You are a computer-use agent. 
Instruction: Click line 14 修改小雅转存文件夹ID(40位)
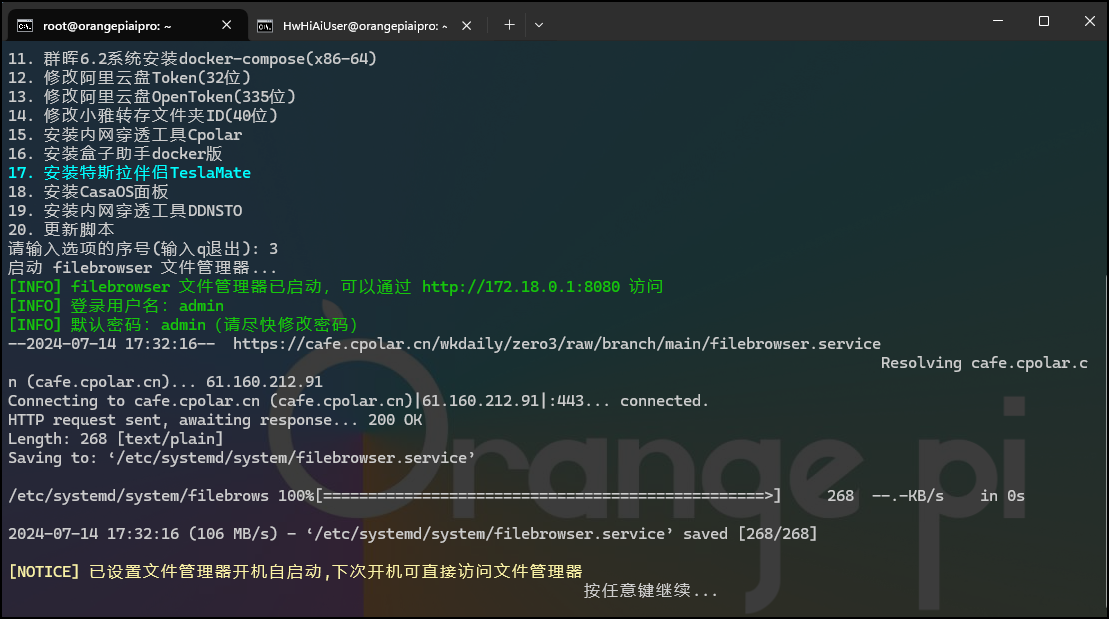click(143, 115)
